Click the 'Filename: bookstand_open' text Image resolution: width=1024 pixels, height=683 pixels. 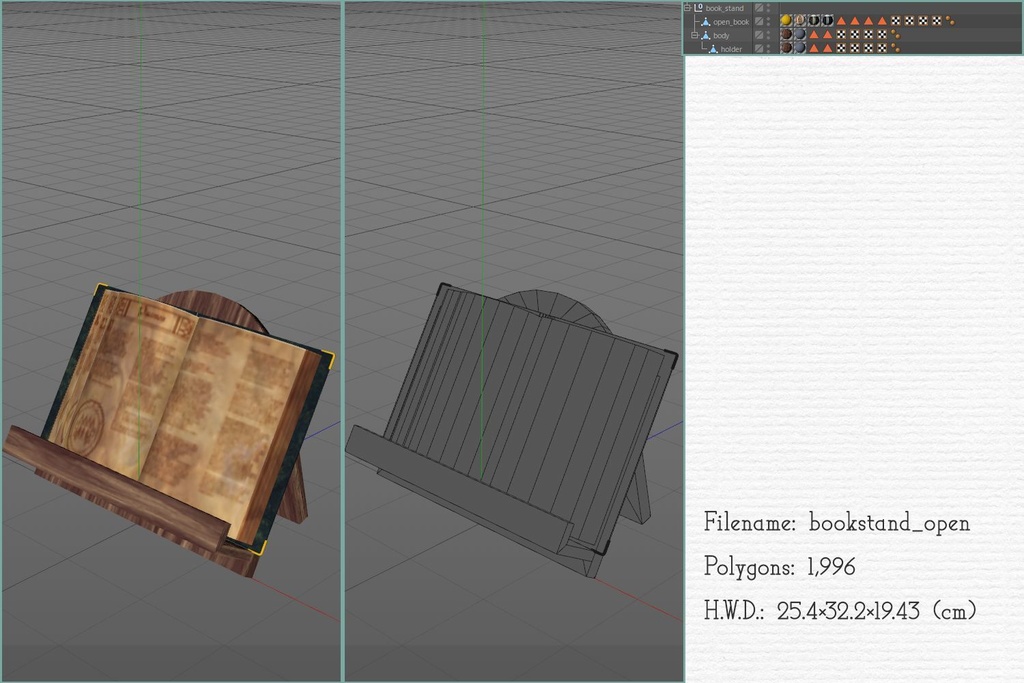[837, 523]
